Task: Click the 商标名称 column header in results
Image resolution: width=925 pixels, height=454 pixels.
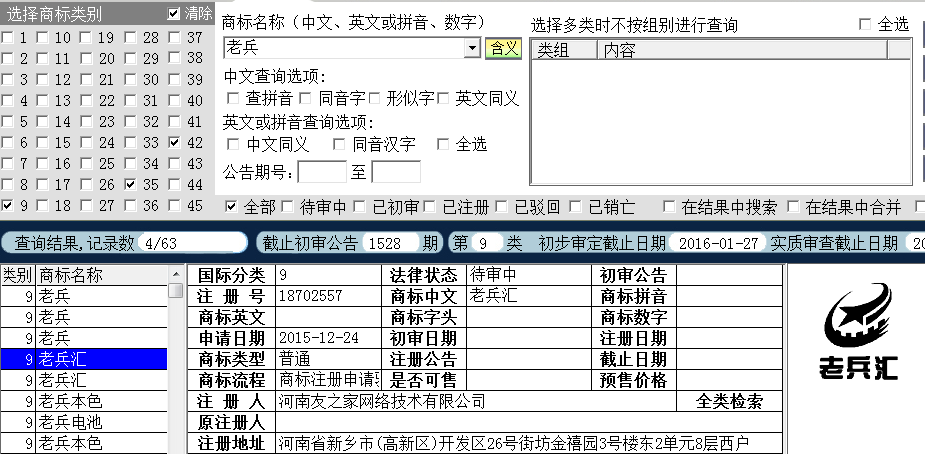Action: click(x=101, y=275)
